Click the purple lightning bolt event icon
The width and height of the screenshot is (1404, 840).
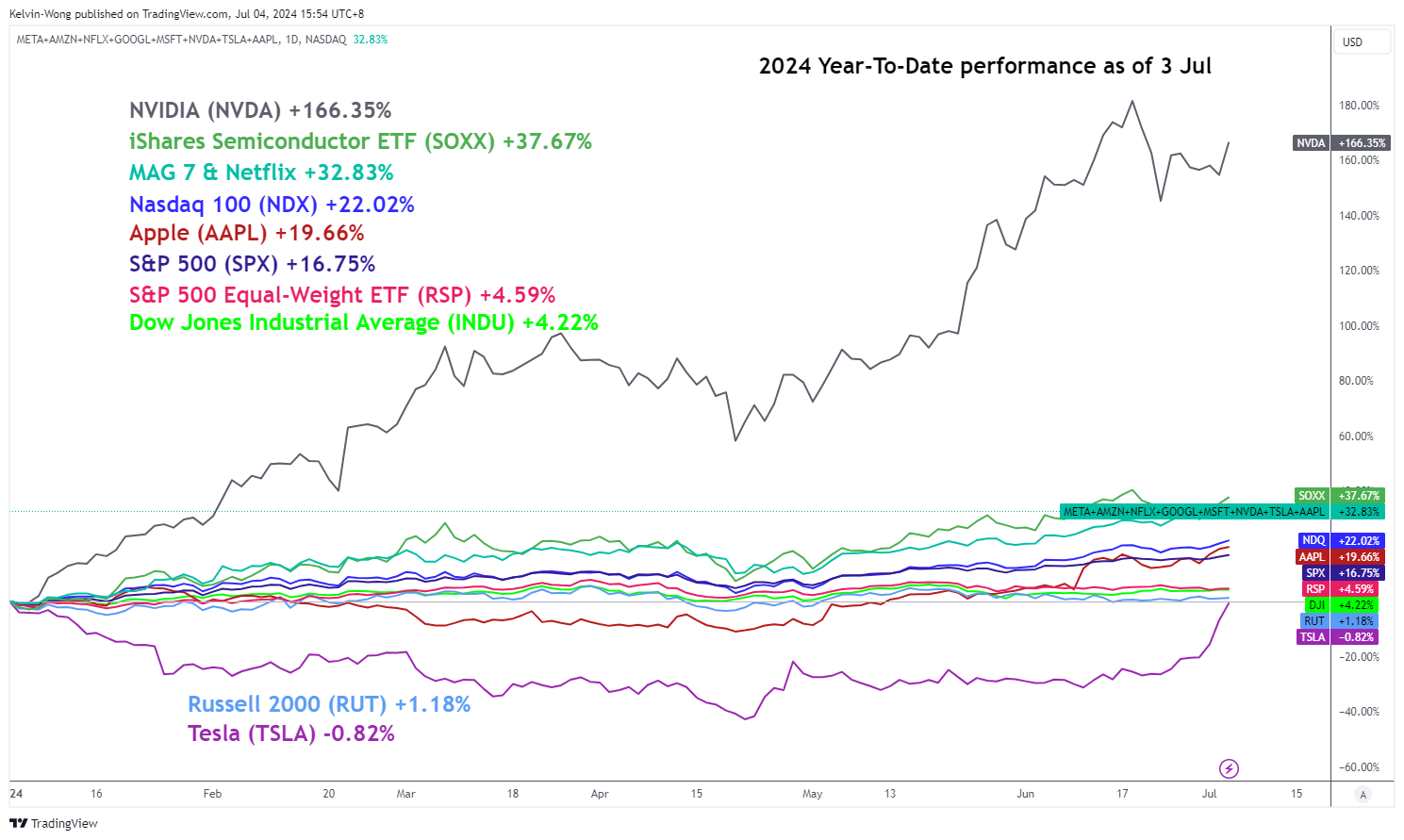(1229, 768)
